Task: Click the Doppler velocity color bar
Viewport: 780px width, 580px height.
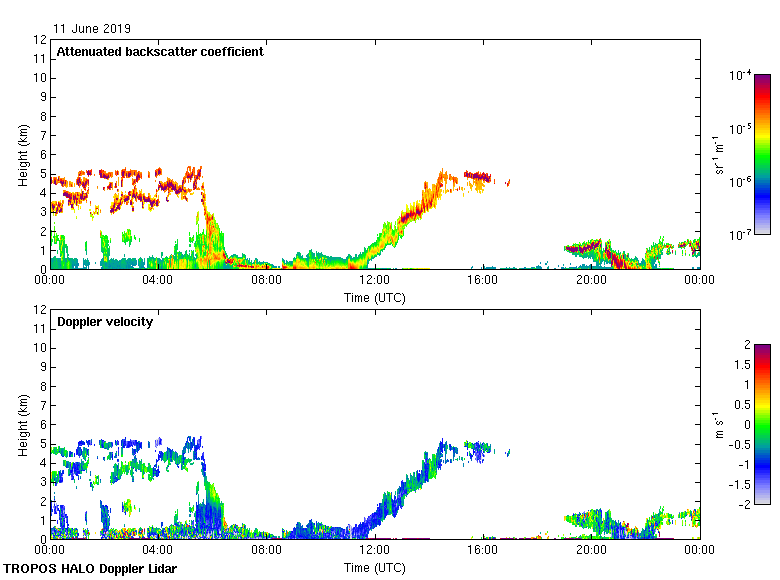Action: click(762, 424)
